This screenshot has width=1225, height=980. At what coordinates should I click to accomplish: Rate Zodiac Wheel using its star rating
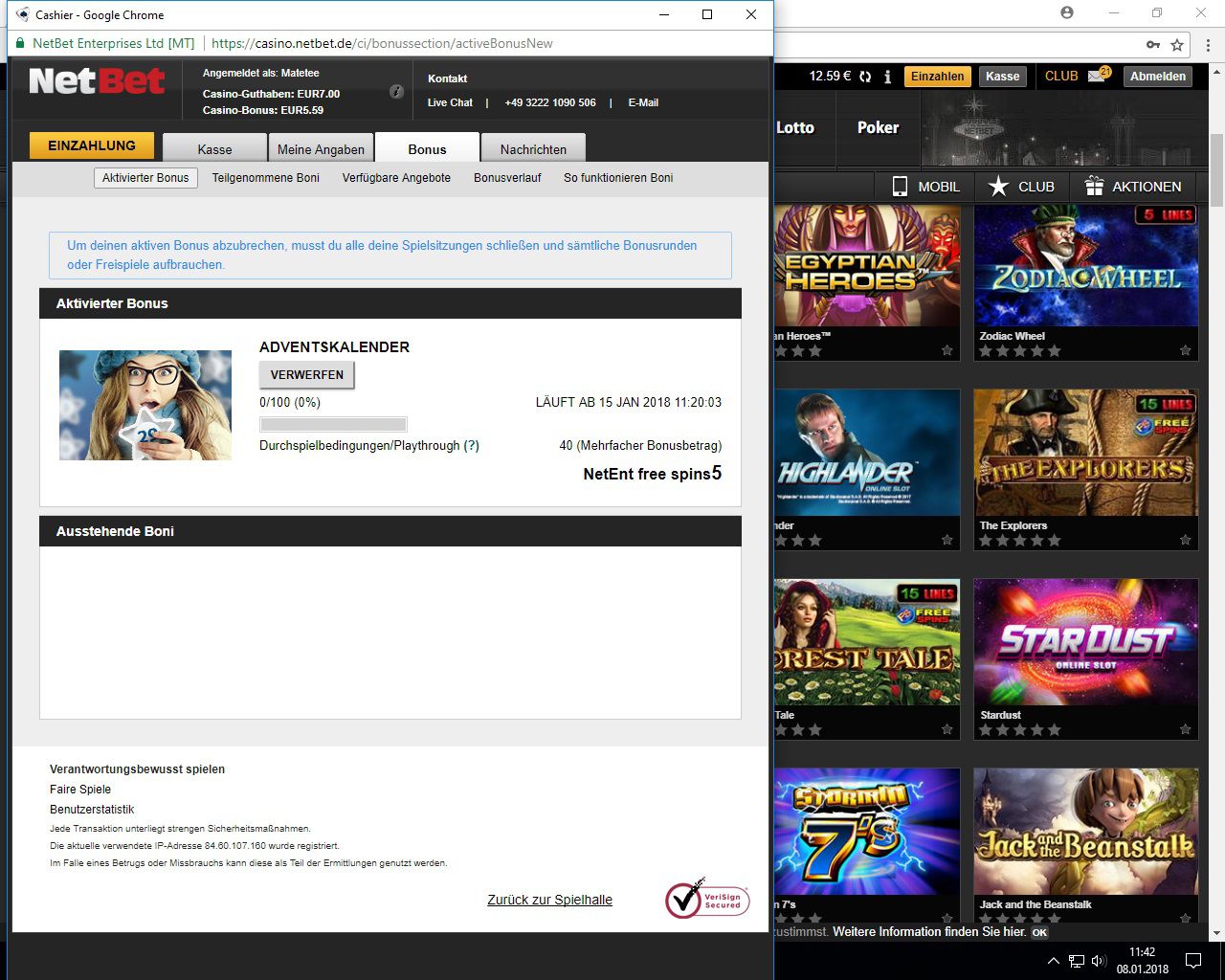pos(1020,351)
